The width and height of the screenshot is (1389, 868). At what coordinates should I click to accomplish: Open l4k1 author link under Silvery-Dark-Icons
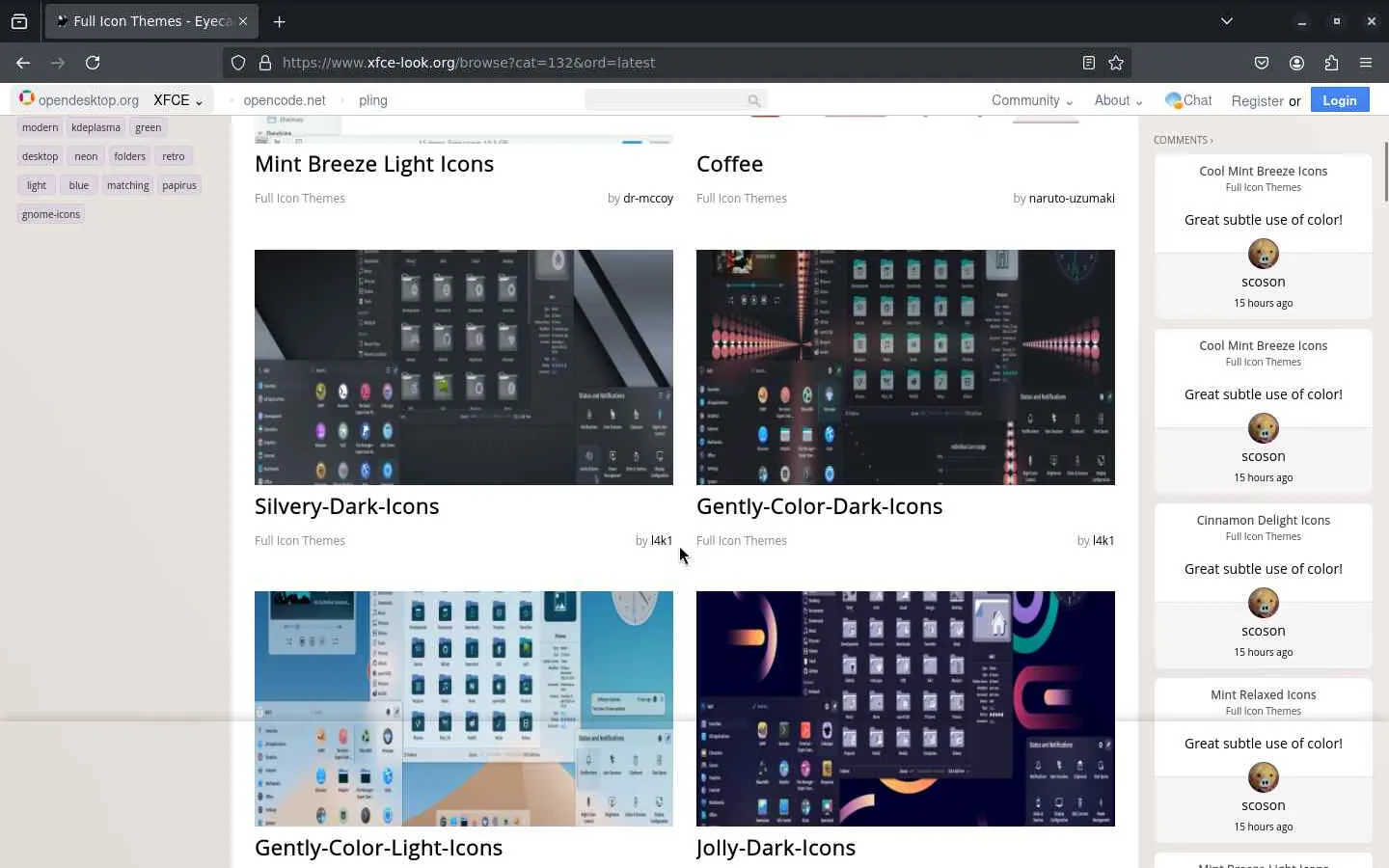pyautogui.click(x=662, y=541)
